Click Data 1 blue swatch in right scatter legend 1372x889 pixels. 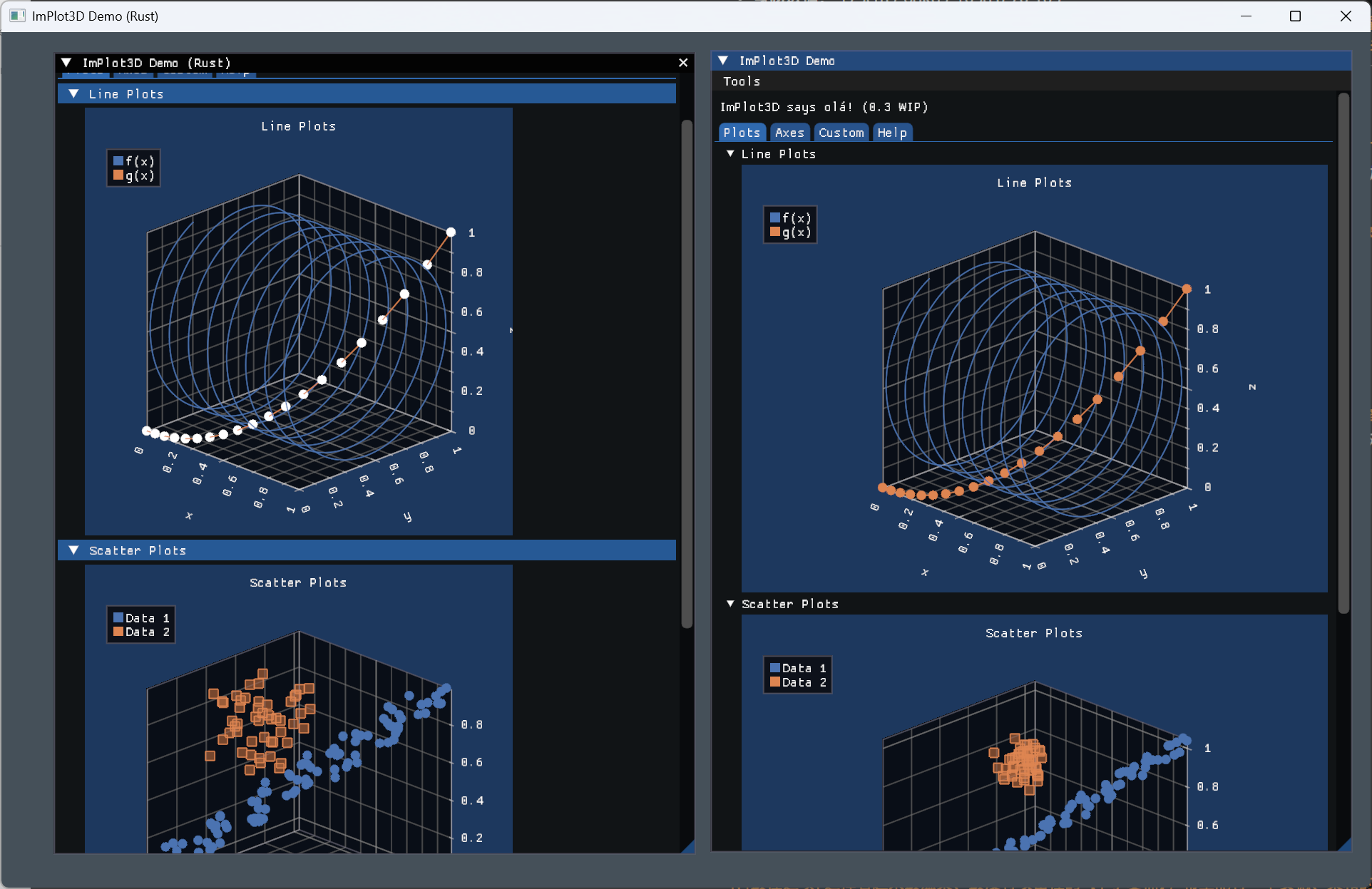(775, 668)
